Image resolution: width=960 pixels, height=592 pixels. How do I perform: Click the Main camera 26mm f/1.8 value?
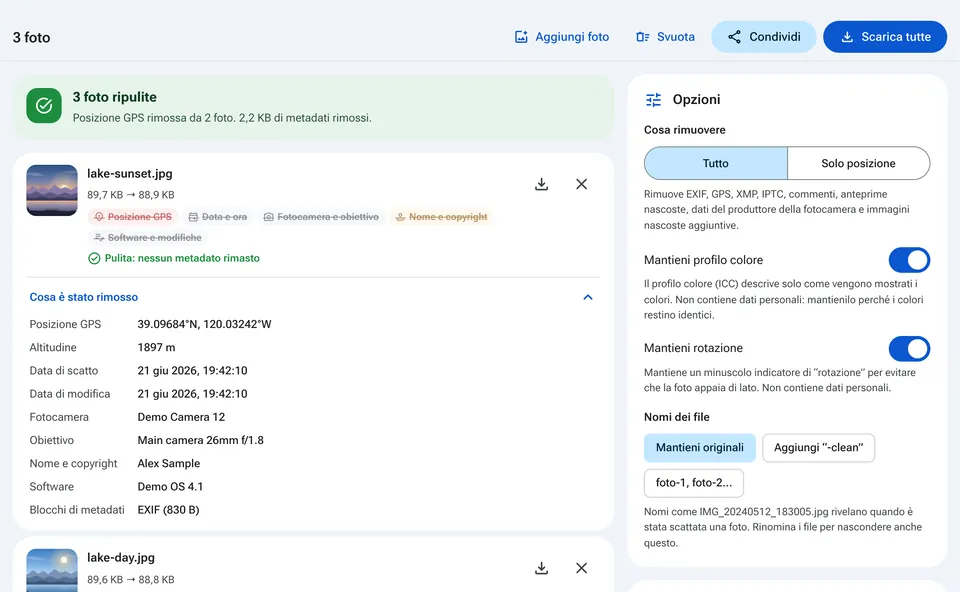pos(201,441)
